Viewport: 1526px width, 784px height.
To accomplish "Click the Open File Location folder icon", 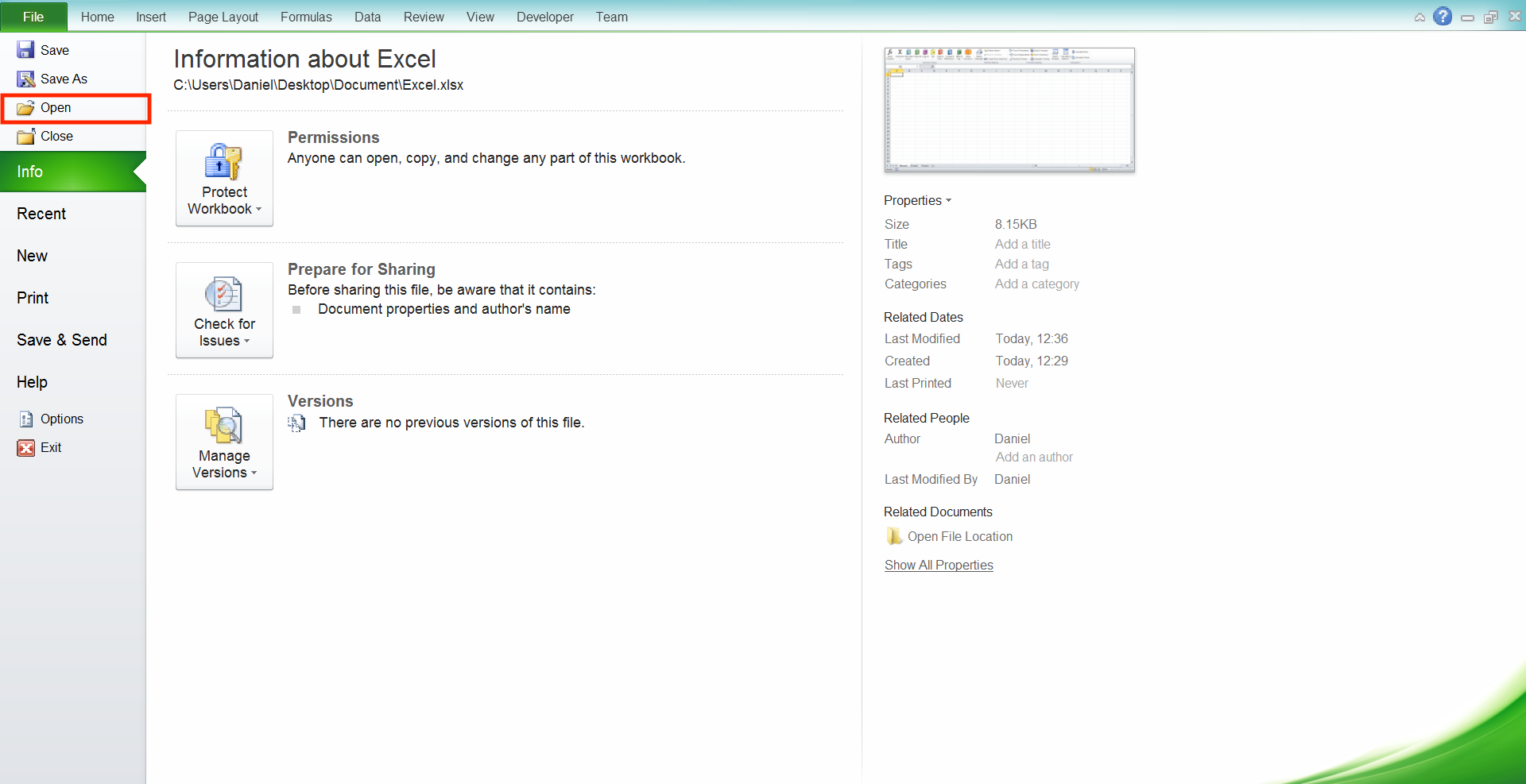I will 894,536.
